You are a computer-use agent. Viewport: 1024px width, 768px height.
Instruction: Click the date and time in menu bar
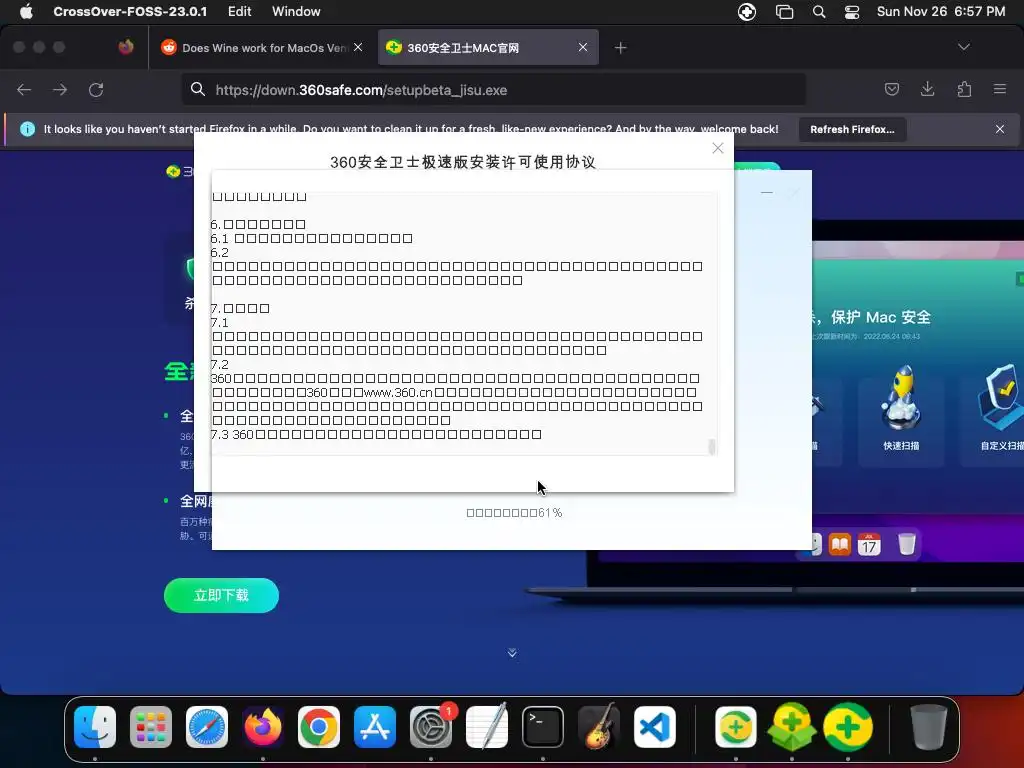[x=940, y=11]
